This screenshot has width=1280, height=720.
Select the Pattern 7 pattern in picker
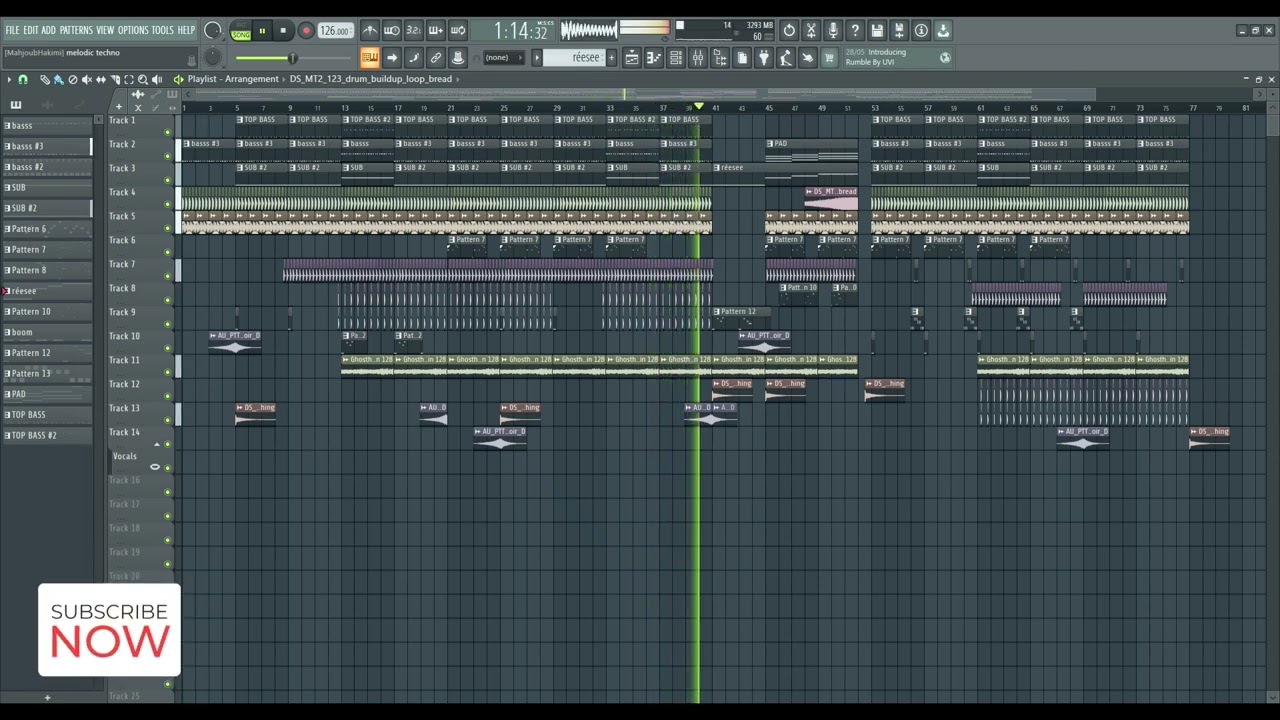point(47,249)
